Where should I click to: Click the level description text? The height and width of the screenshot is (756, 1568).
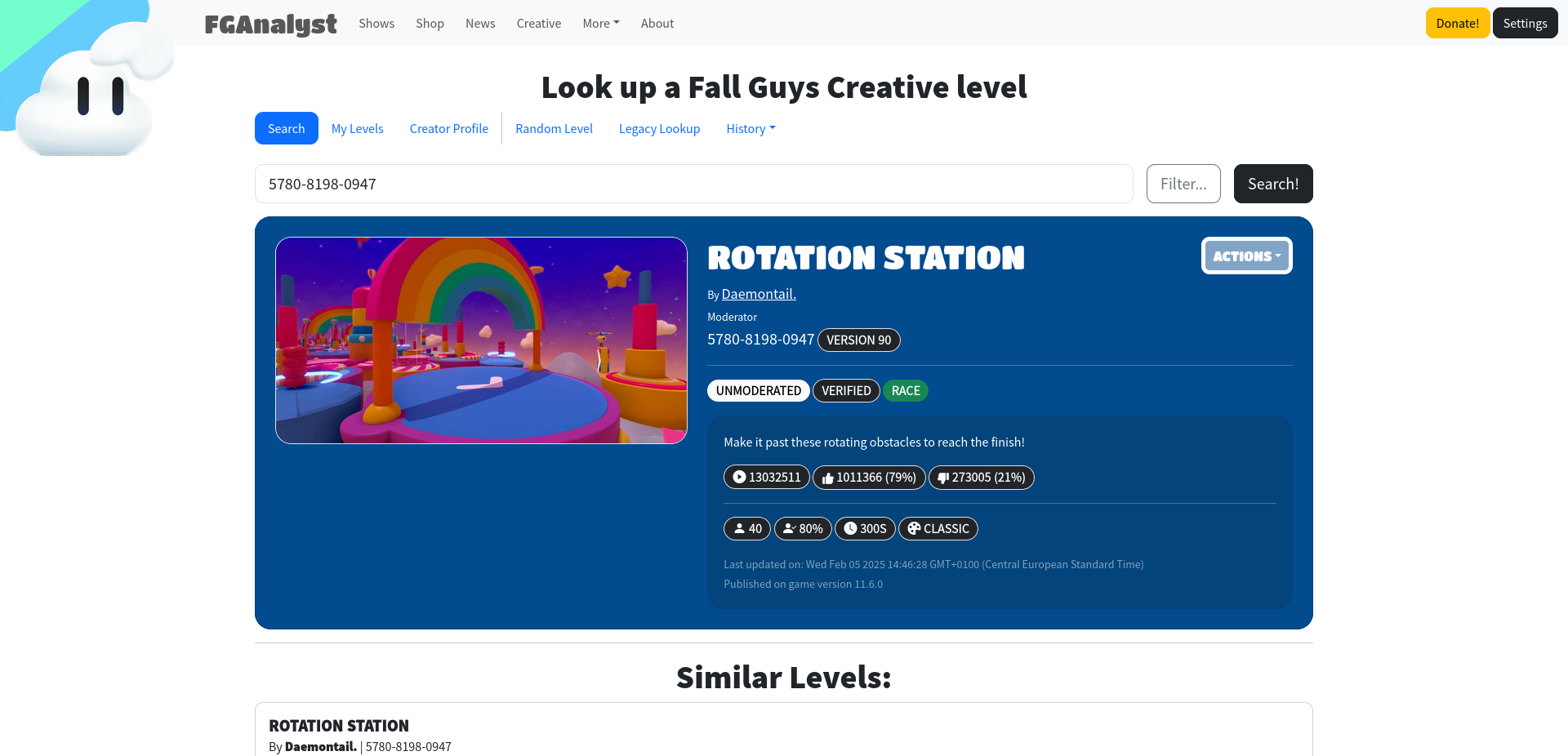pos(874,442)
